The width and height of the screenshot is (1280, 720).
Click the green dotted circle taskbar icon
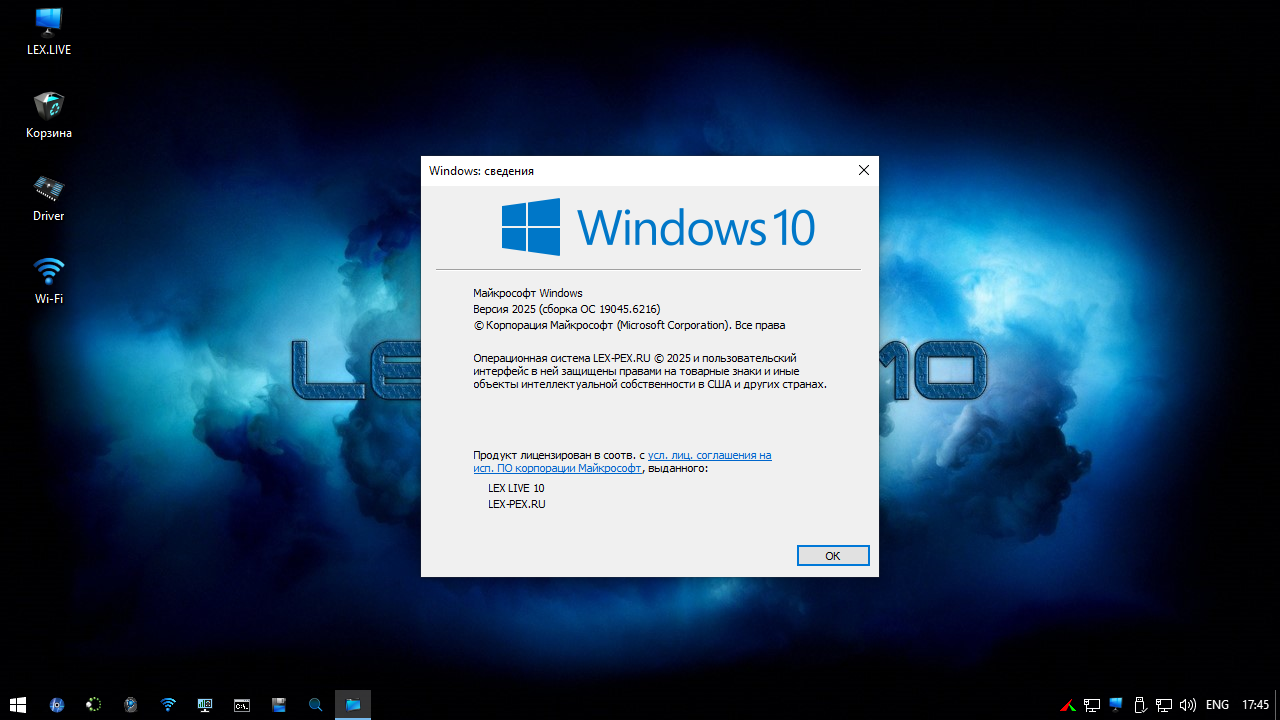tap(94, 705)
